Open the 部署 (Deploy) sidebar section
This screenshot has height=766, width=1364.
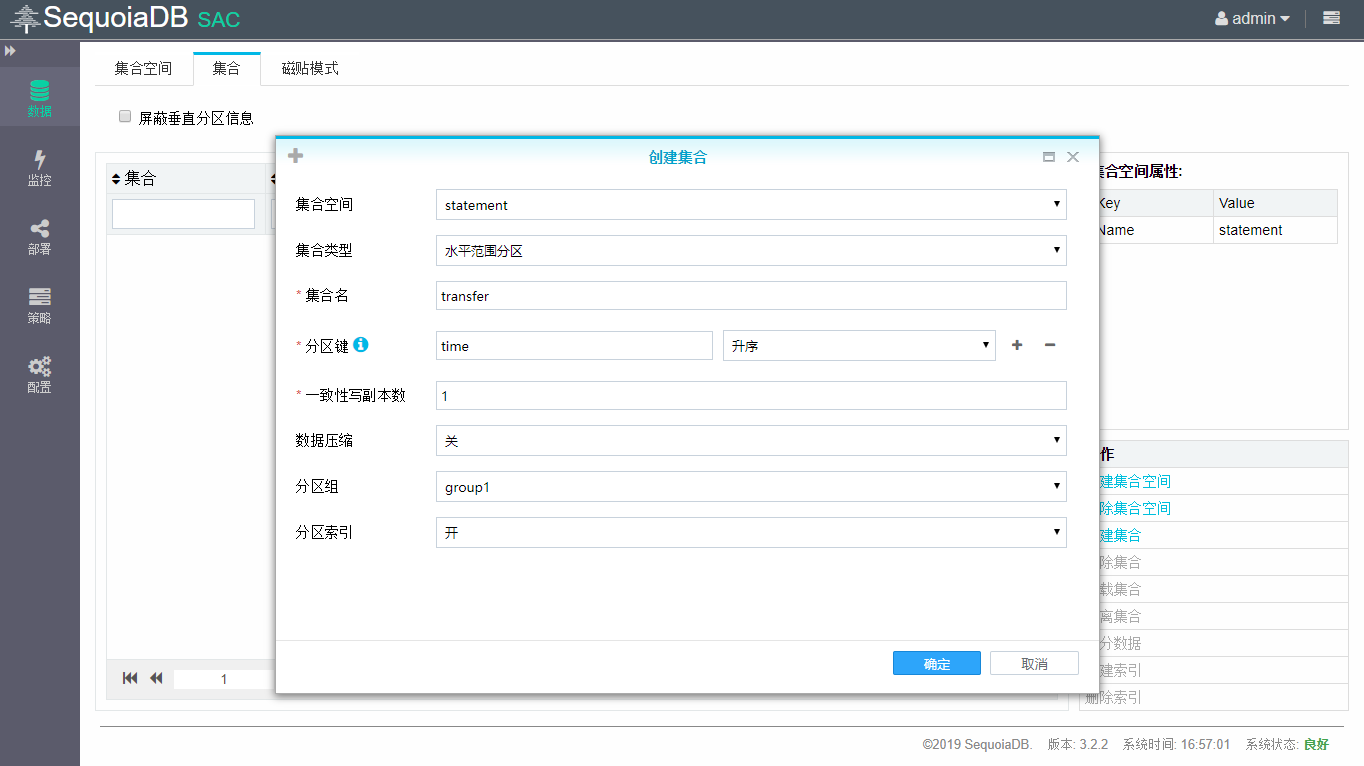tap(39, 236)
